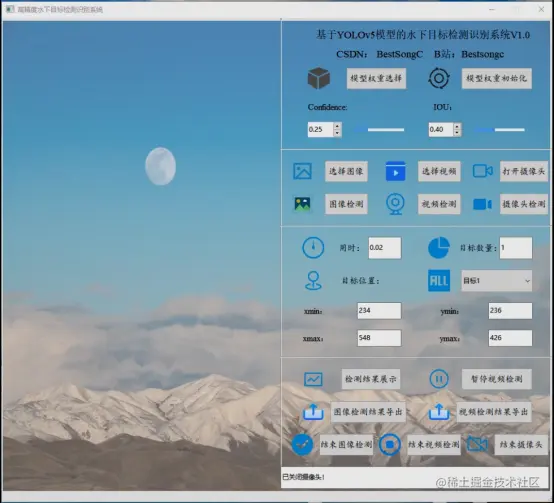Click the location pin icon beside 目标位置
The height and width of the screenshot is (503, 554).
pyautogui.click(x=313, y=281)
